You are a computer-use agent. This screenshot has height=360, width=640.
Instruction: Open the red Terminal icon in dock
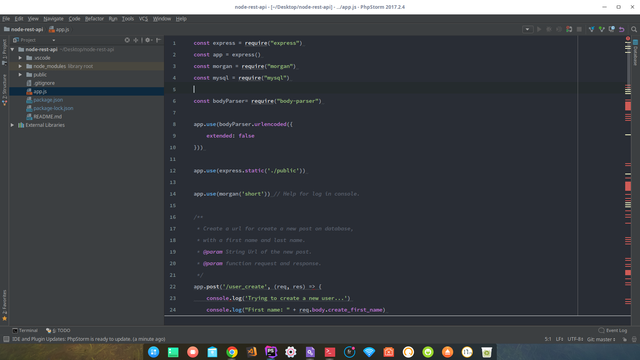tap(330, 352)
